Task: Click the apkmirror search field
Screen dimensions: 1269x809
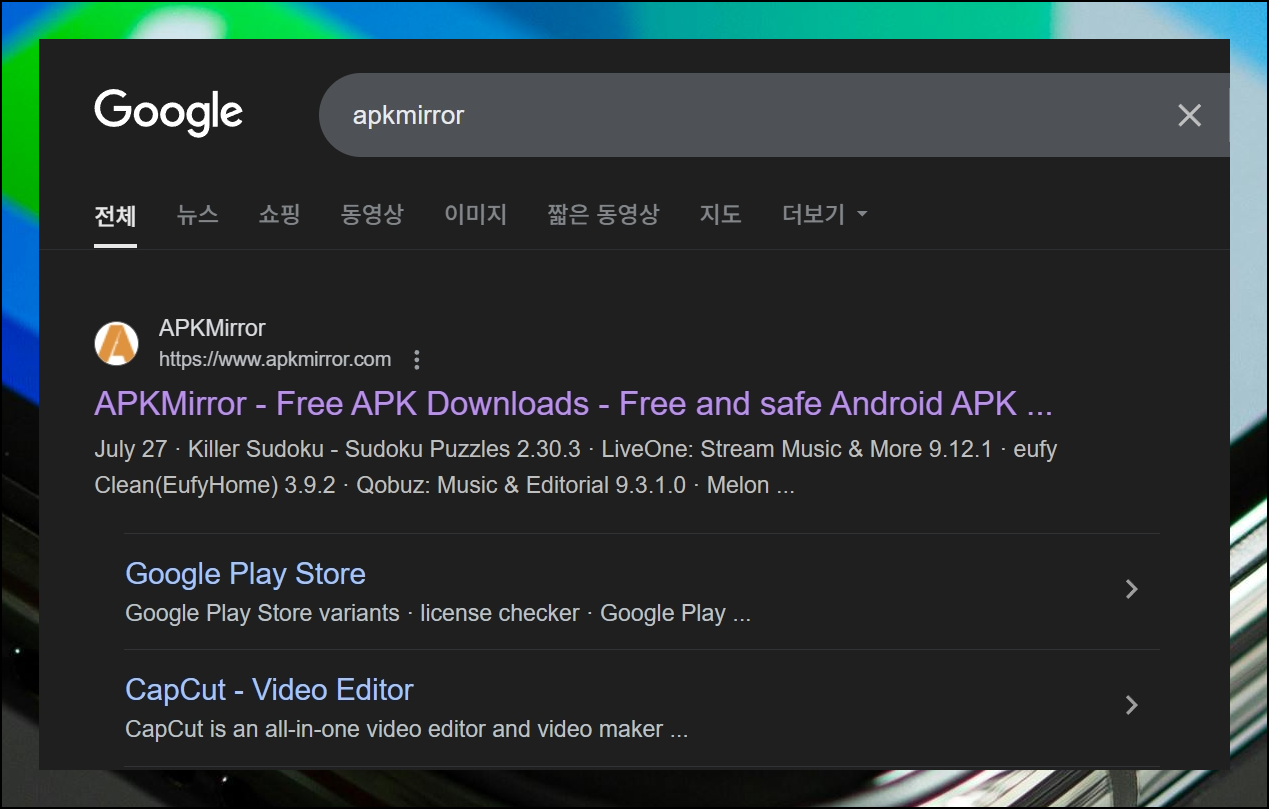Action: [774, 115]
